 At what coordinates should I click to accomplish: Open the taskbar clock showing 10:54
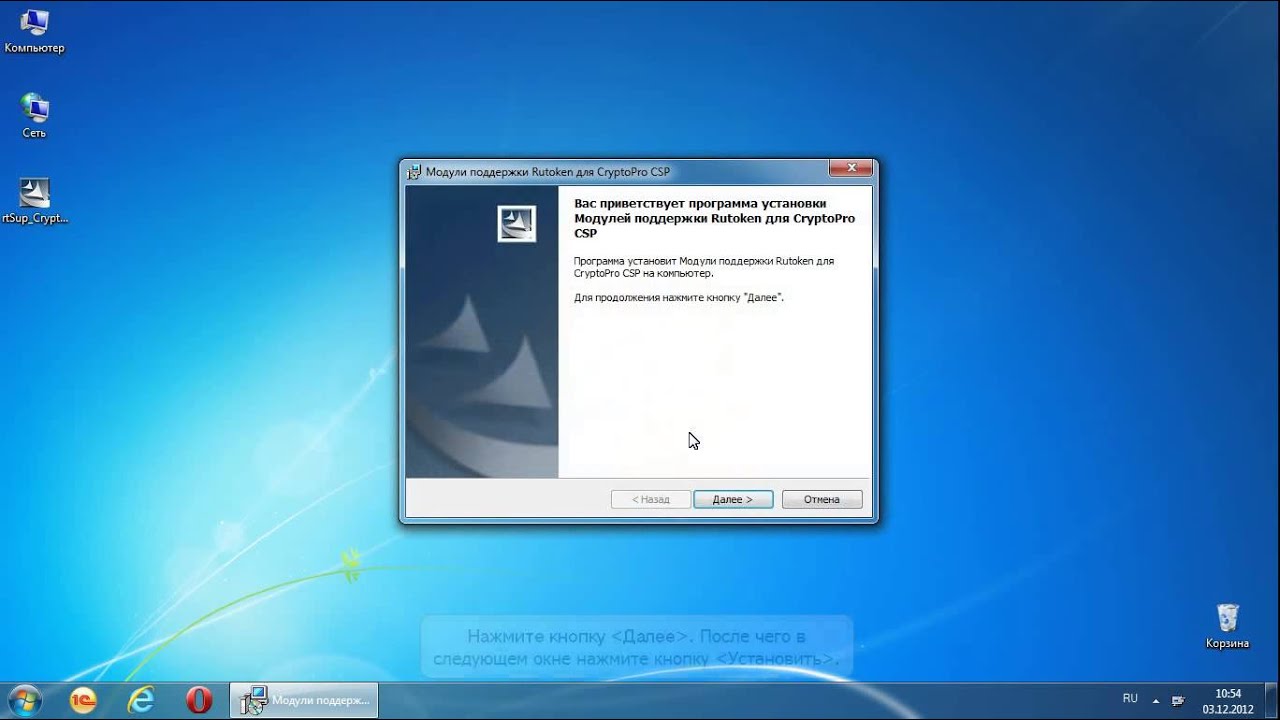[x=1227, y=700]
